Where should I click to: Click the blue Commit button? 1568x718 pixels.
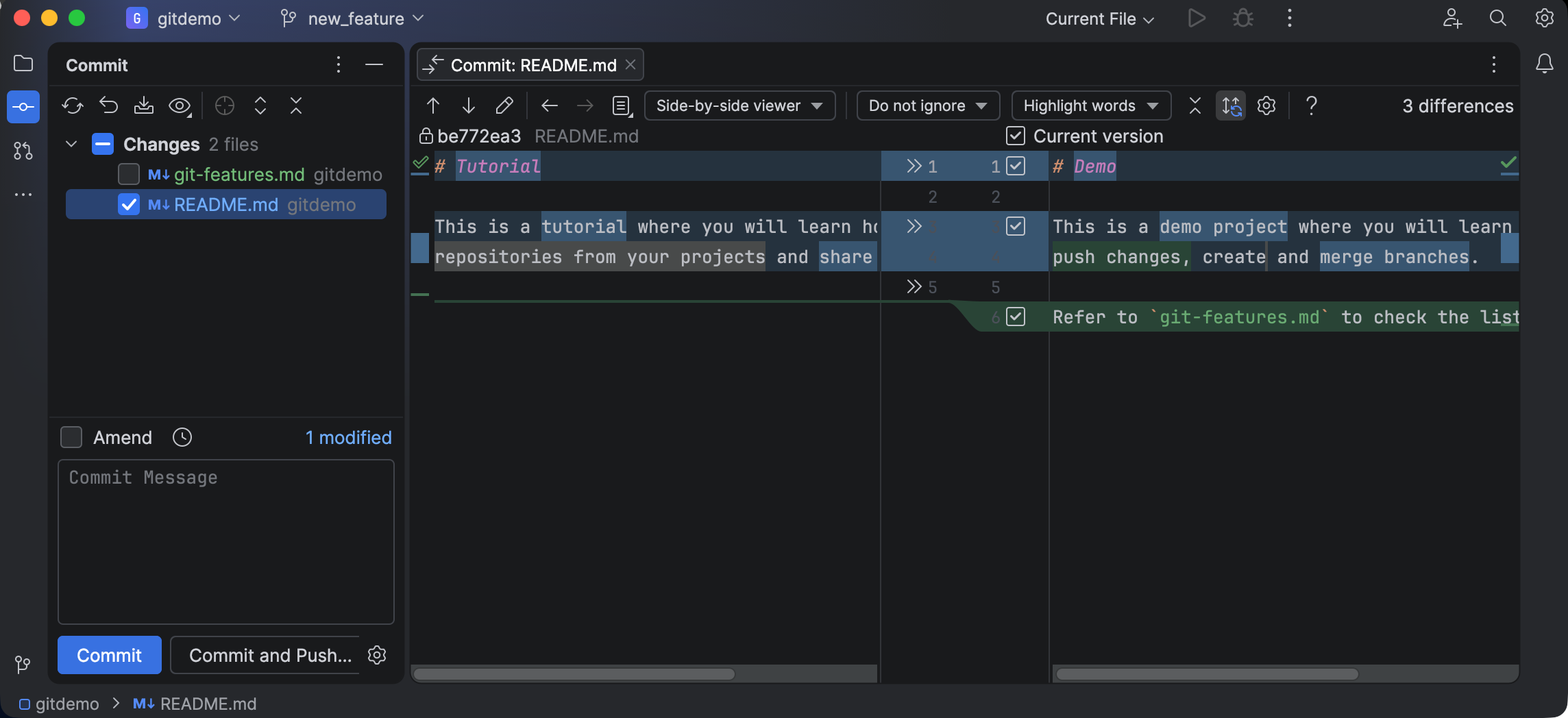click(110, 655)
